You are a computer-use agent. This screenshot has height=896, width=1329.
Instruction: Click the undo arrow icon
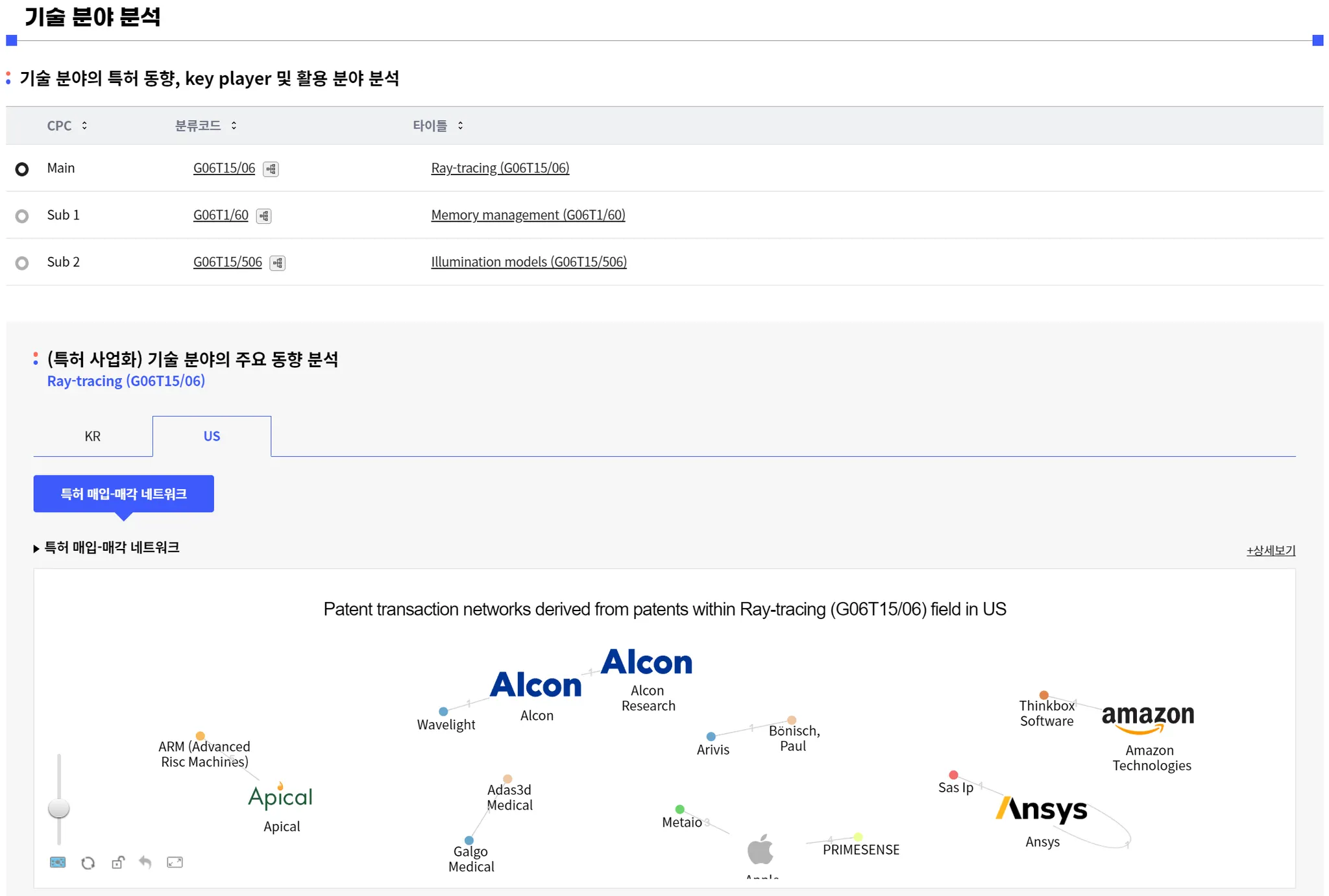coord(145,862)
